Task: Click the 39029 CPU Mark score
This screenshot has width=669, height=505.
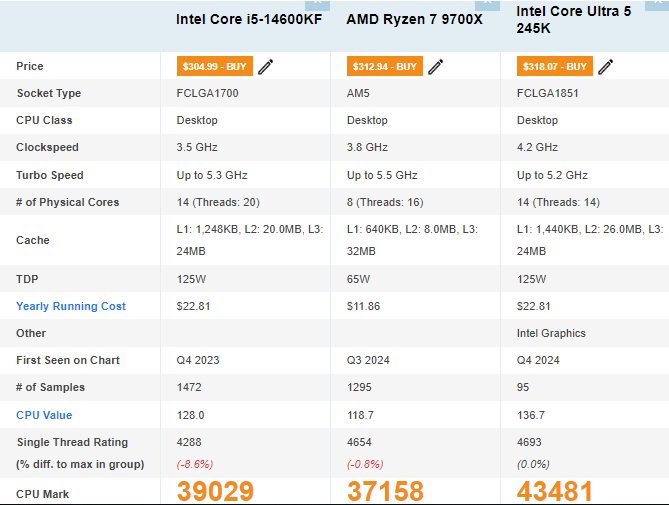Action: point(215,491)
